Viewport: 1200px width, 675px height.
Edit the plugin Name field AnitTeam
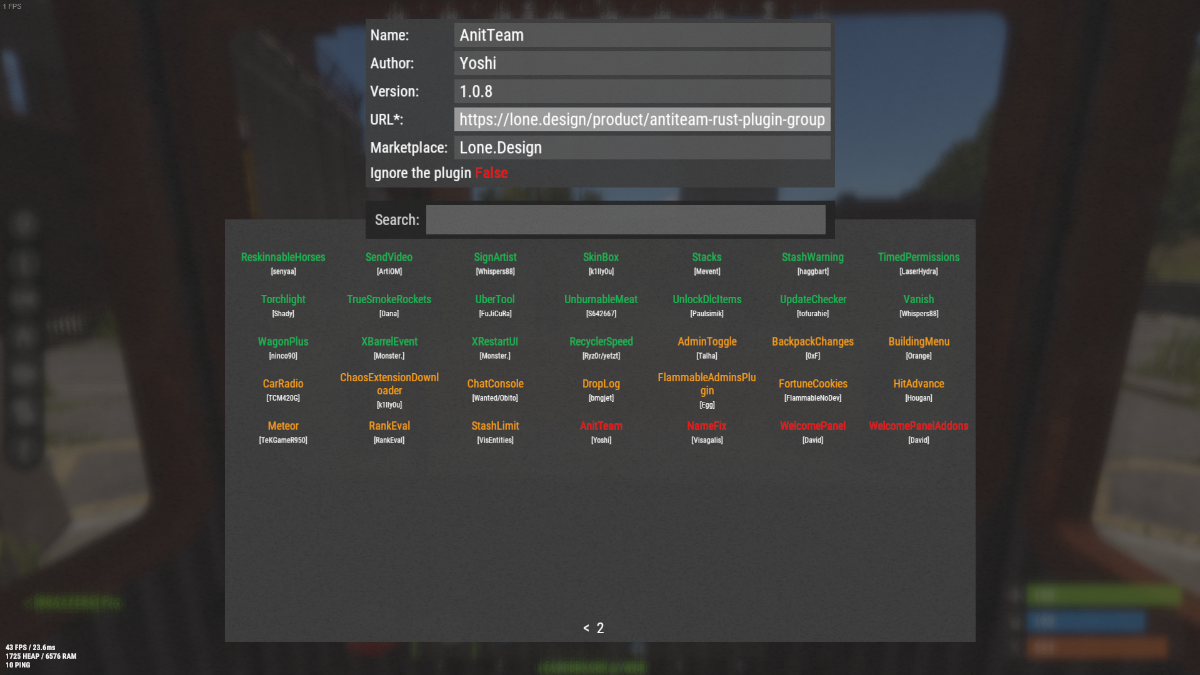coord(642,35)
